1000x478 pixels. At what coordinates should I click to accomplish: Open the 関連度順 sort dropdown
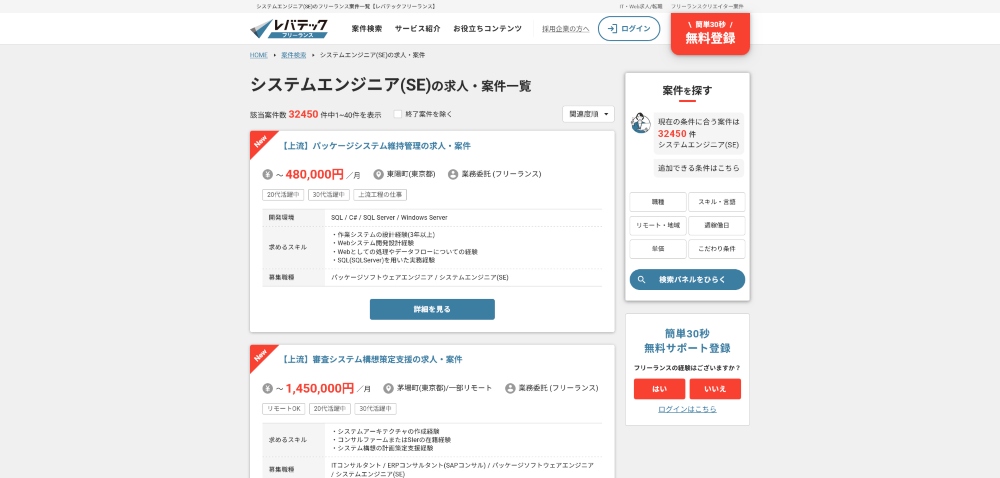[x=588, y=114]
